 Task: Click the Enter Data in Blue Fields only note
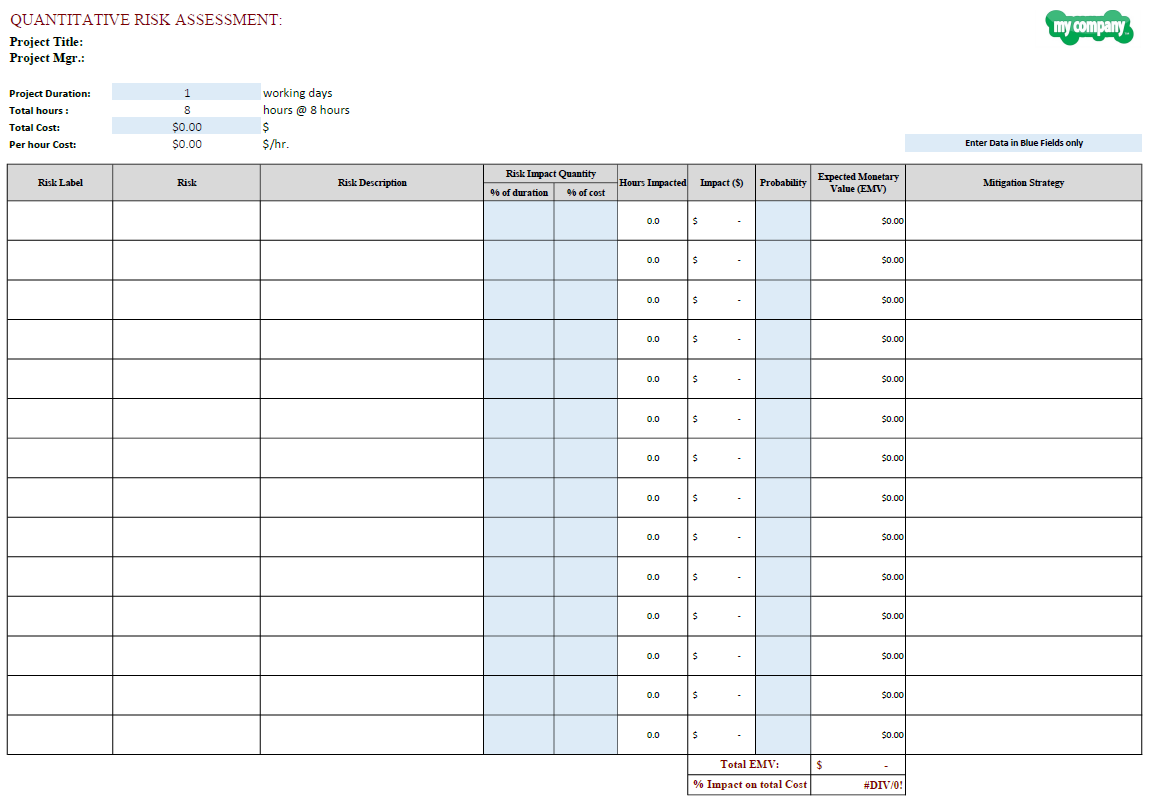(x=1023, y=142)
